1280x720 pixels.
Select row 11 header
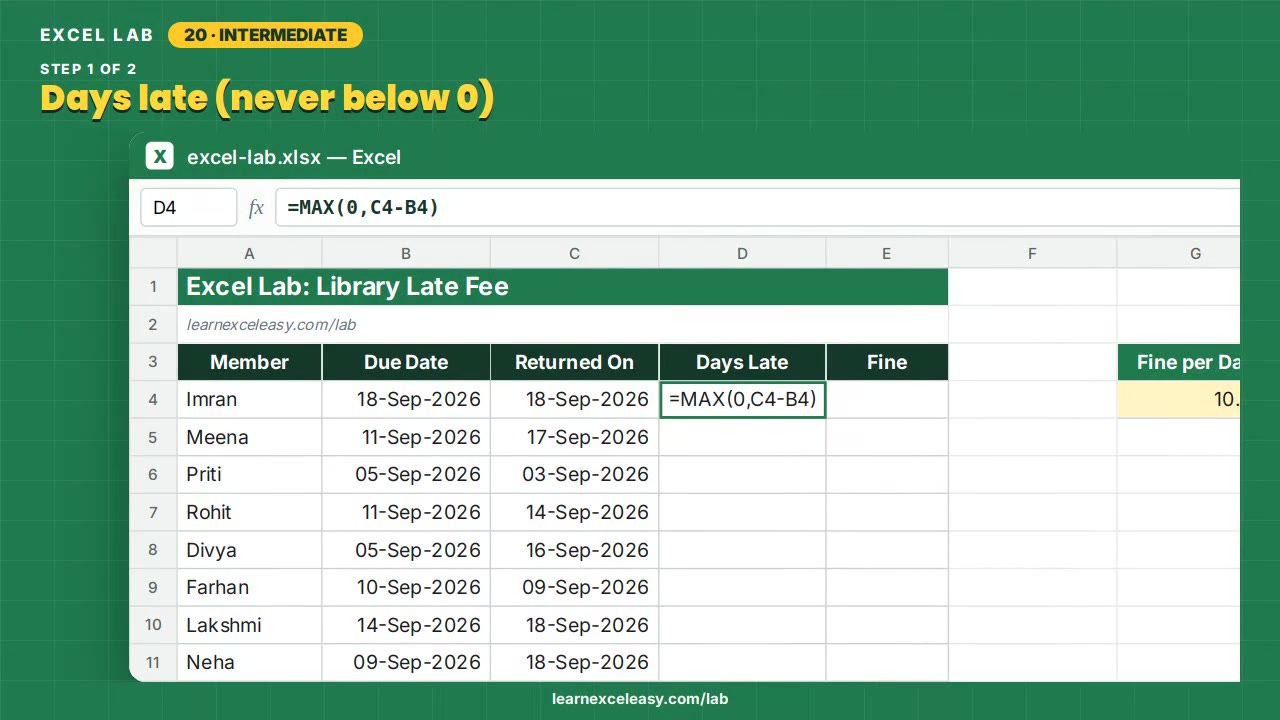(153, 662)
